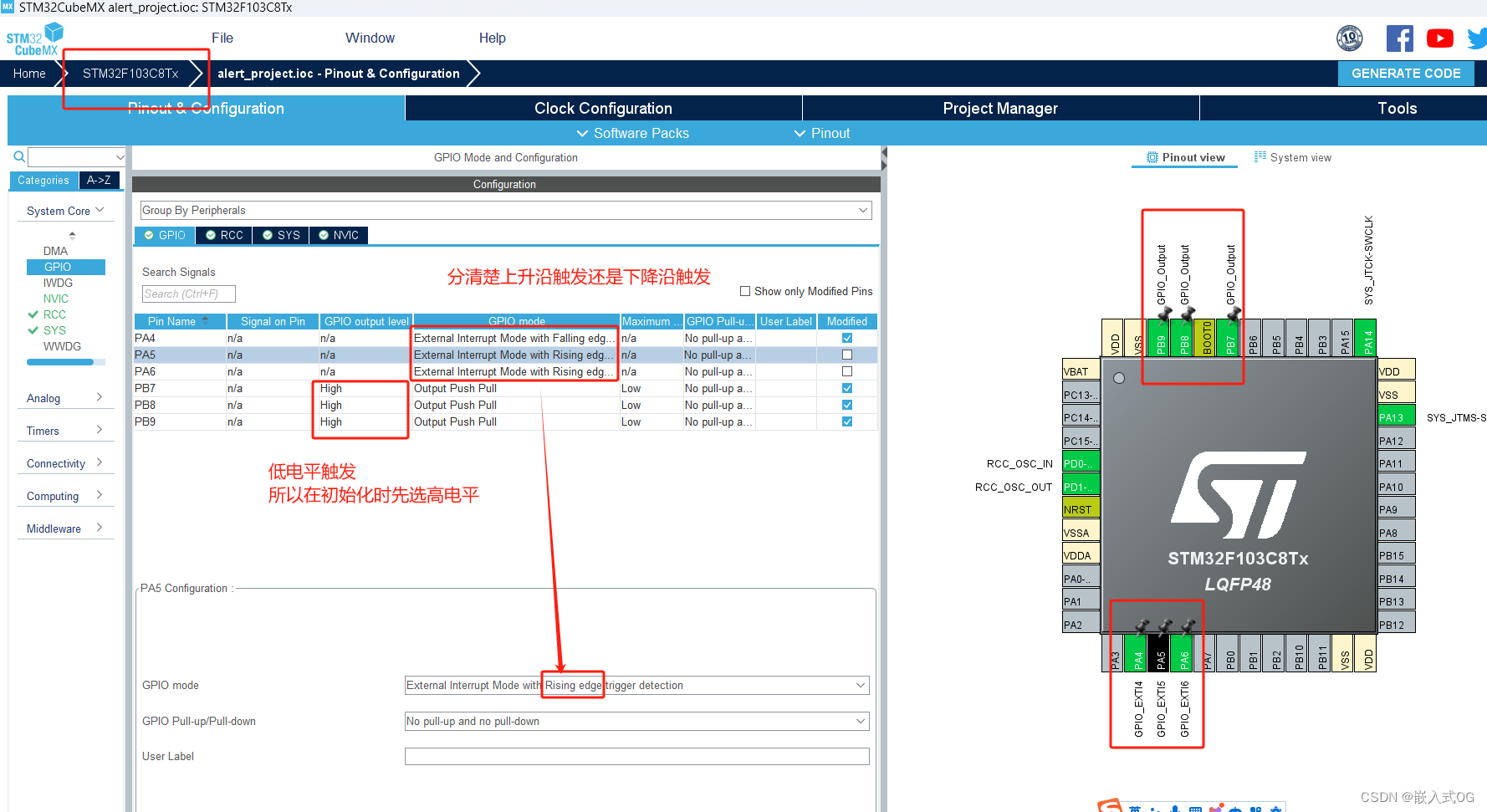Image resolution: width=1487 pixels, height=812 pixels.
Task: Select pin PA14 on the chip
Action: (1367, 338)
